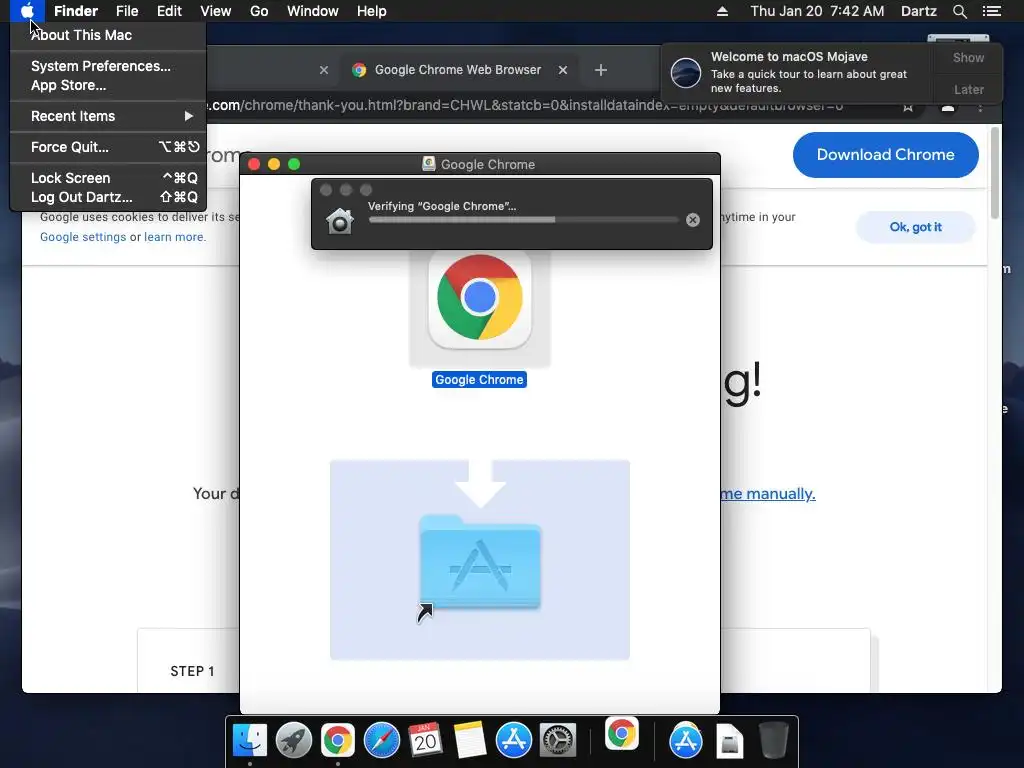Click the Verifying progress bar
The width and height of the screenshot is (1024, 768).
pos(523,220)
